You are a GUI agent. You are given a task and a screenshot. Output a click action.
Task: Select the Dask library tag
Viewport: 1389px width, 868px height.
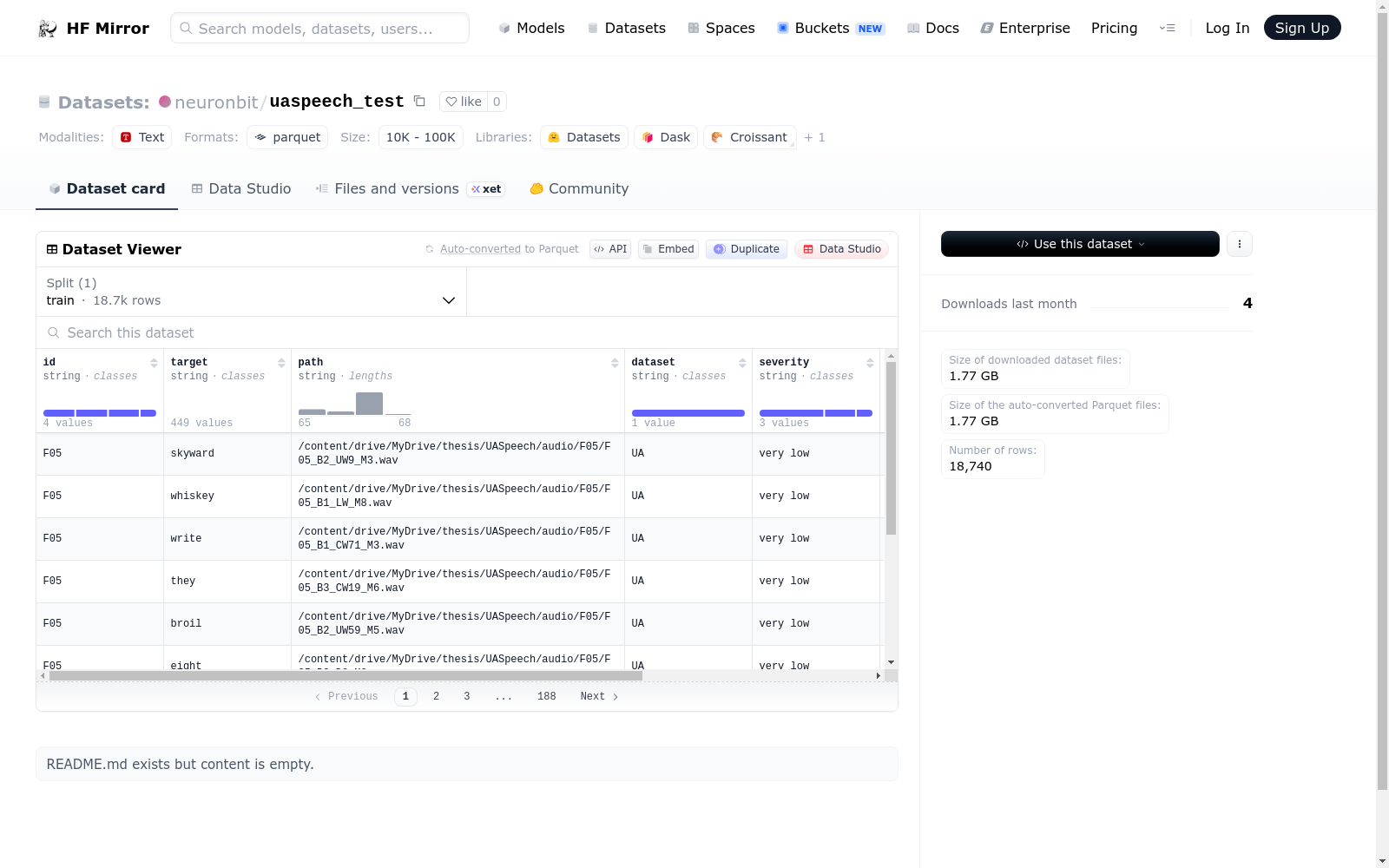666,137
